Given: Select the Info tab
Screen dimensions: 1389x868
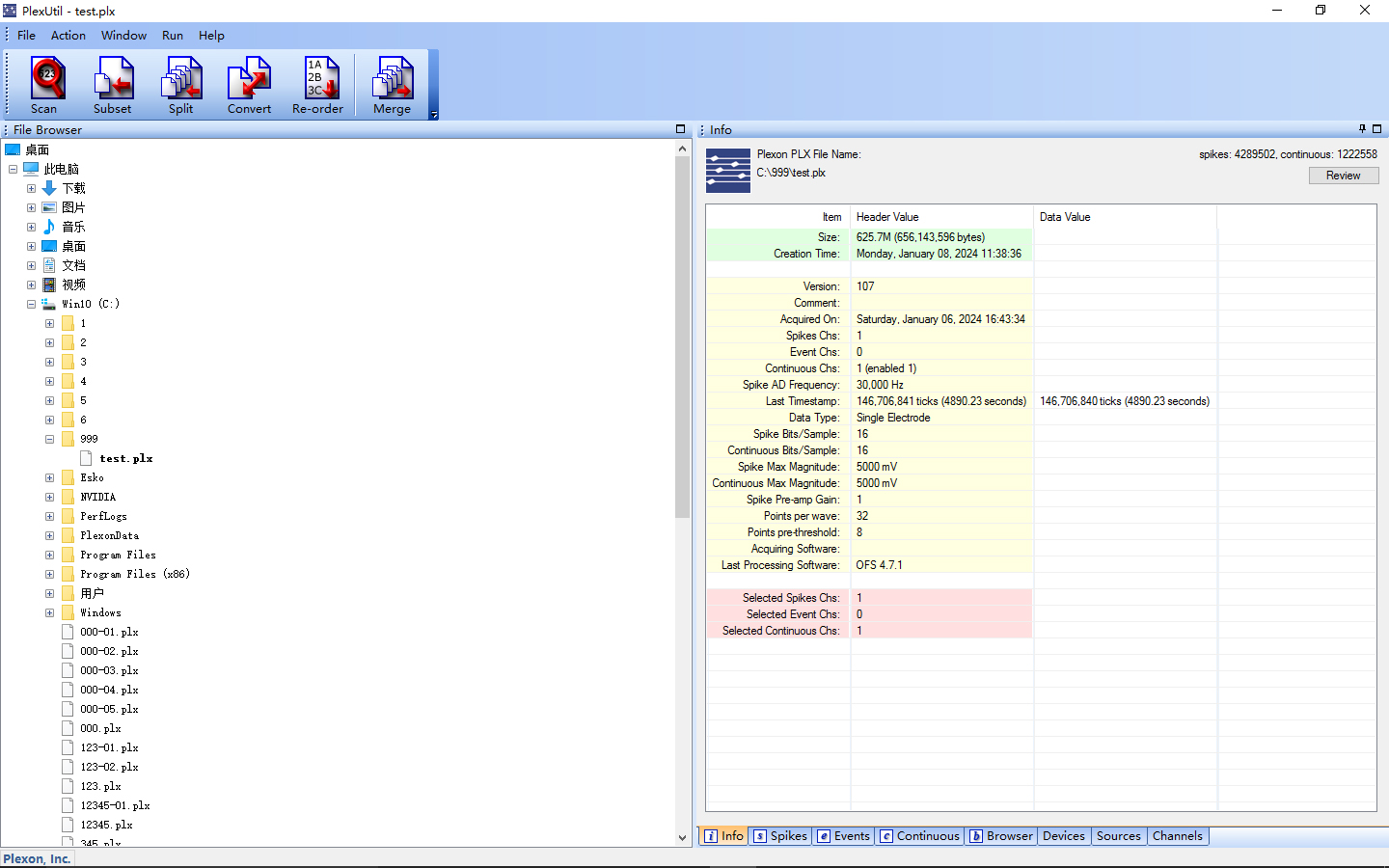Looking at the screenshot, I should coord(723,836).
